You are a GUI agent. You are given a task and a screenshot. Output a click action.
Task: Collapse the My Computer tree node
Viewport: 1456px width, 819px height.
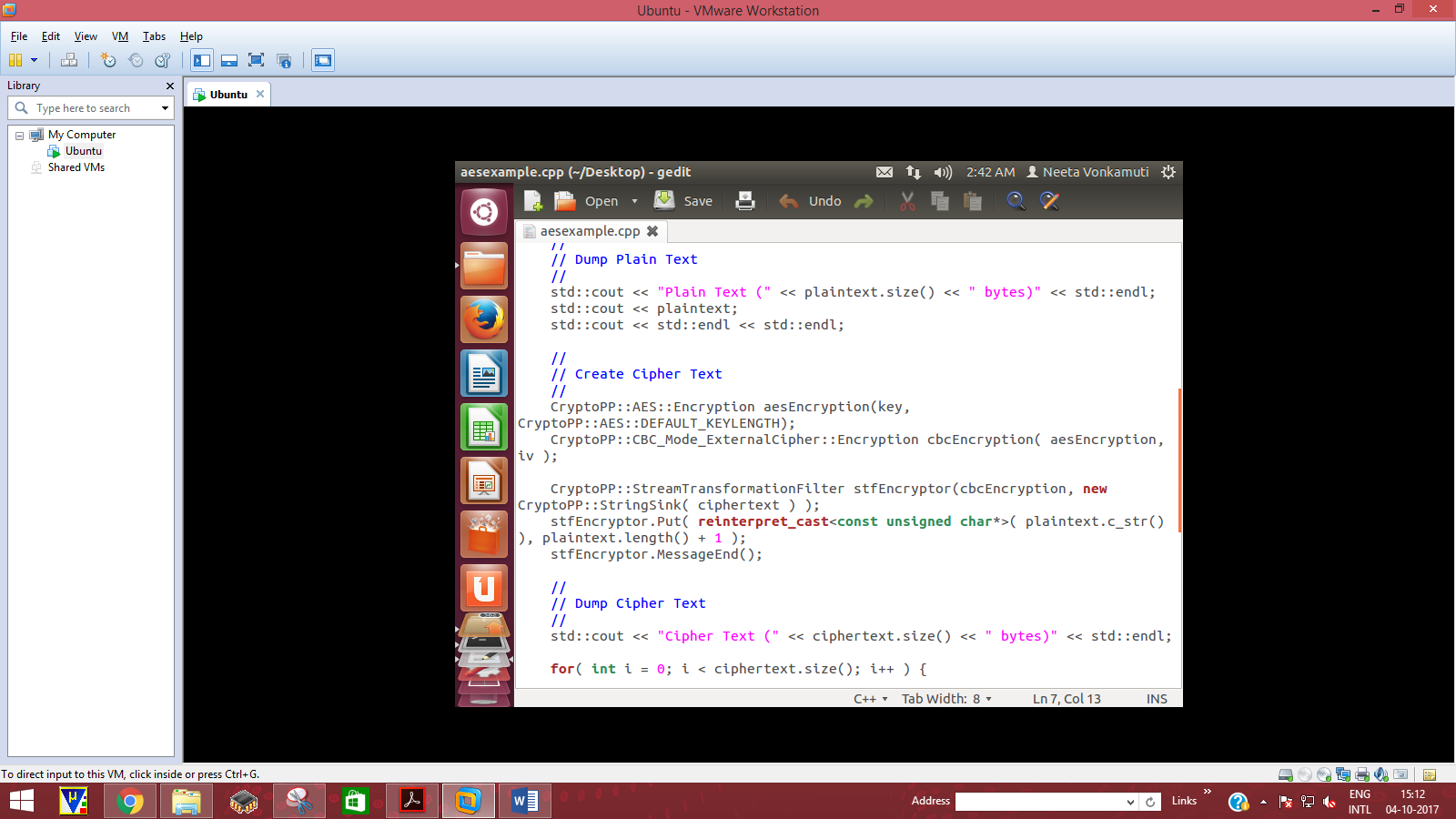(19, 136)
